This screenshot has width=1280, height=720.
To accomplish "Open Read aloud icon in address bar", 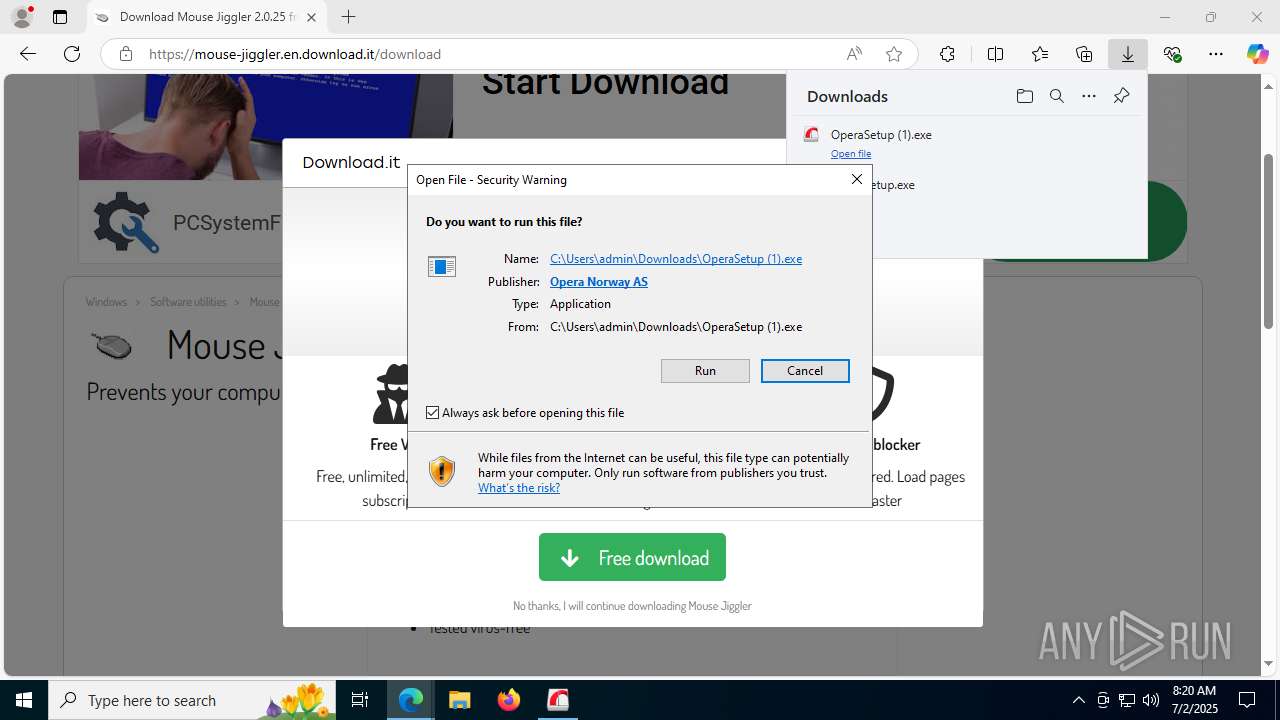I will click(x=854, y=54).
